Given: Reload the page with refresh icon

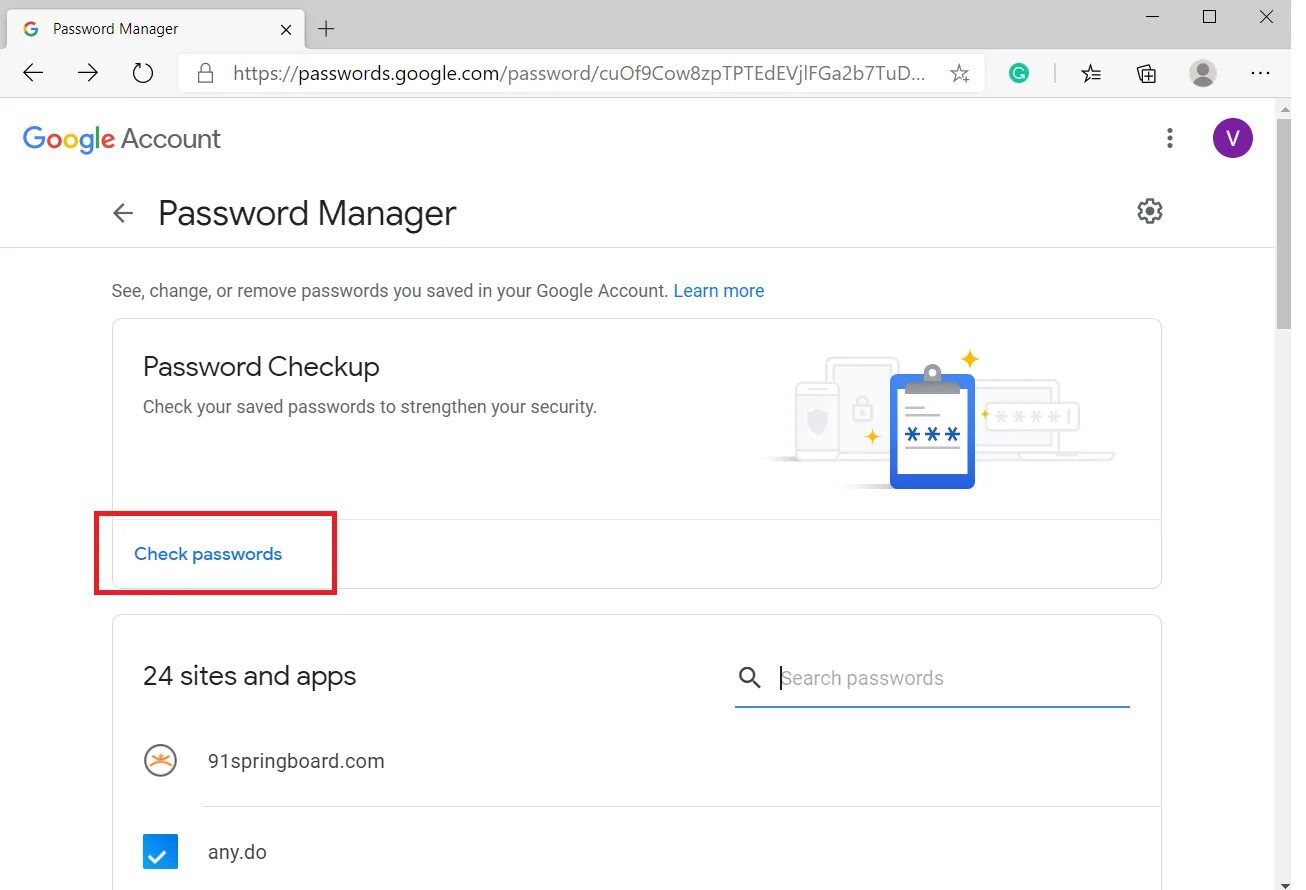Looking at the screenshot, I should coord(143,72).
